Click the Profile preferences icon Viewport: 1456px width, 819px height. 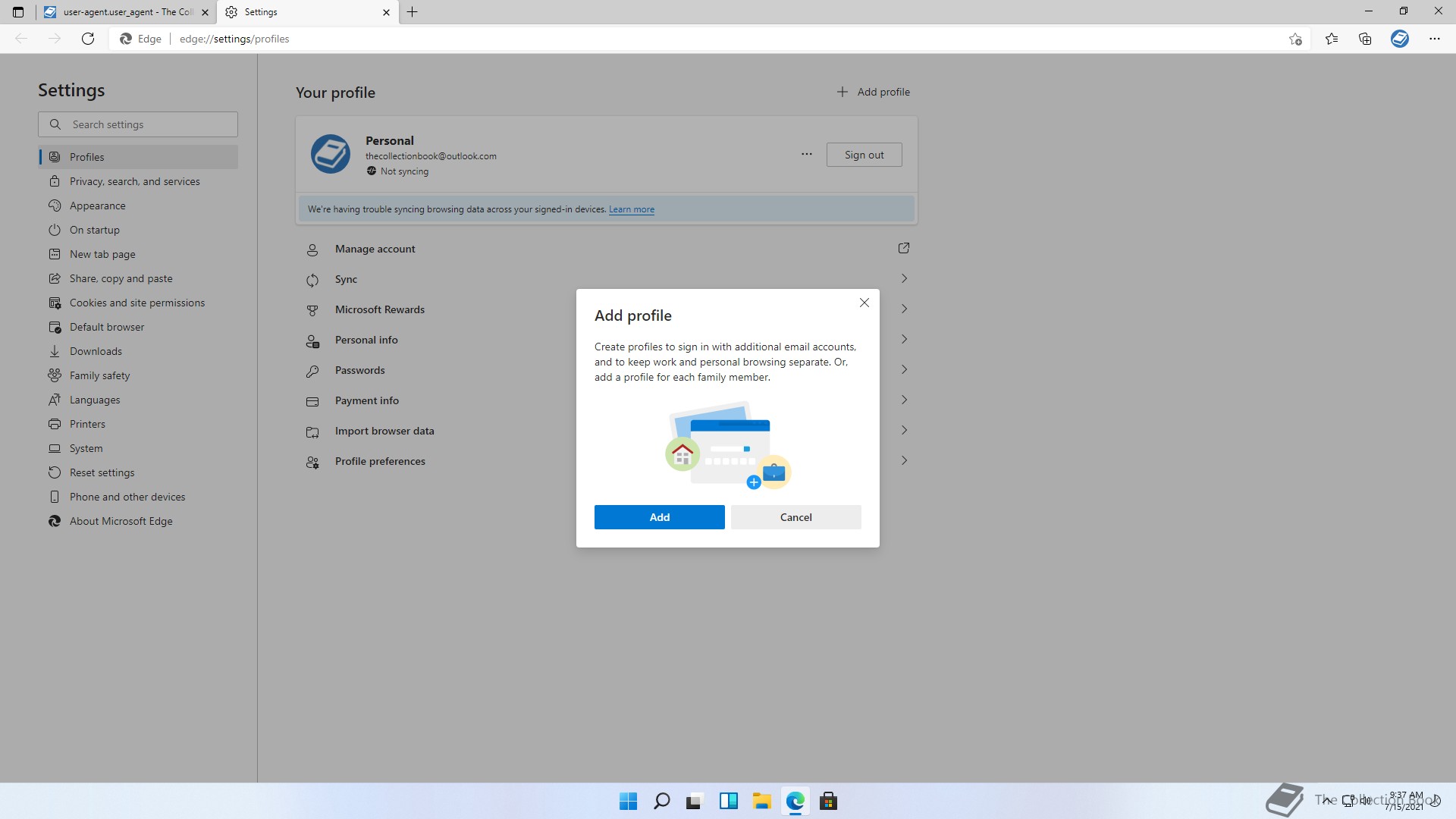point(312,462)
